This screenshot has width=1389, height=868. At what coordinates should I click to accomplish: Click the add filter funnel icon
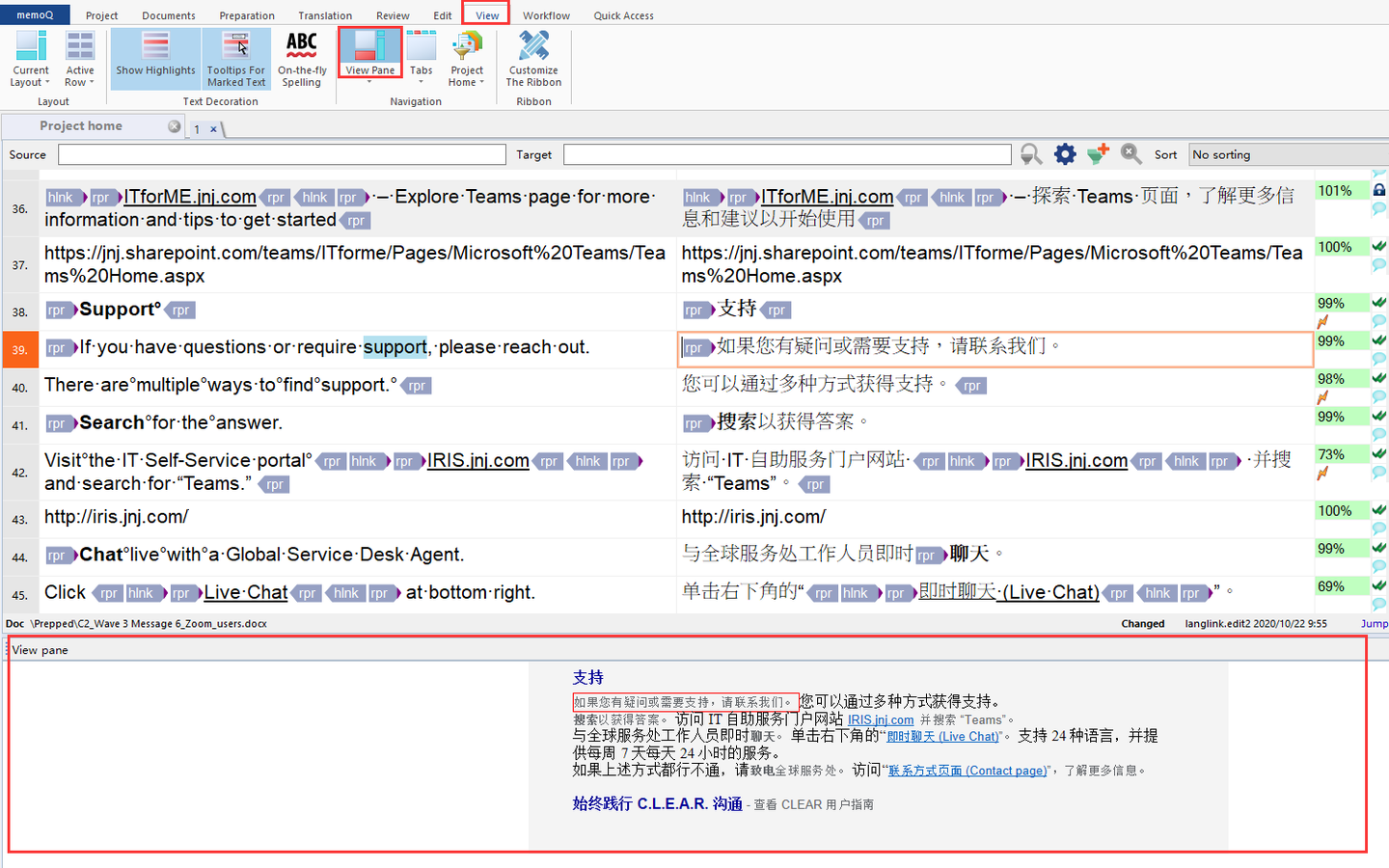tap(1099, 153)
